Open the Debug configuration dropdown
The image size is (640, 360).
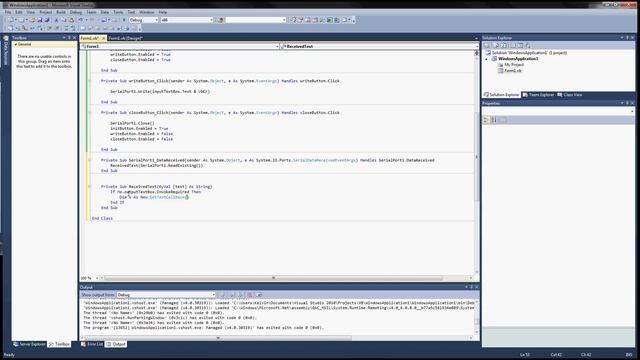click(144, 20)
